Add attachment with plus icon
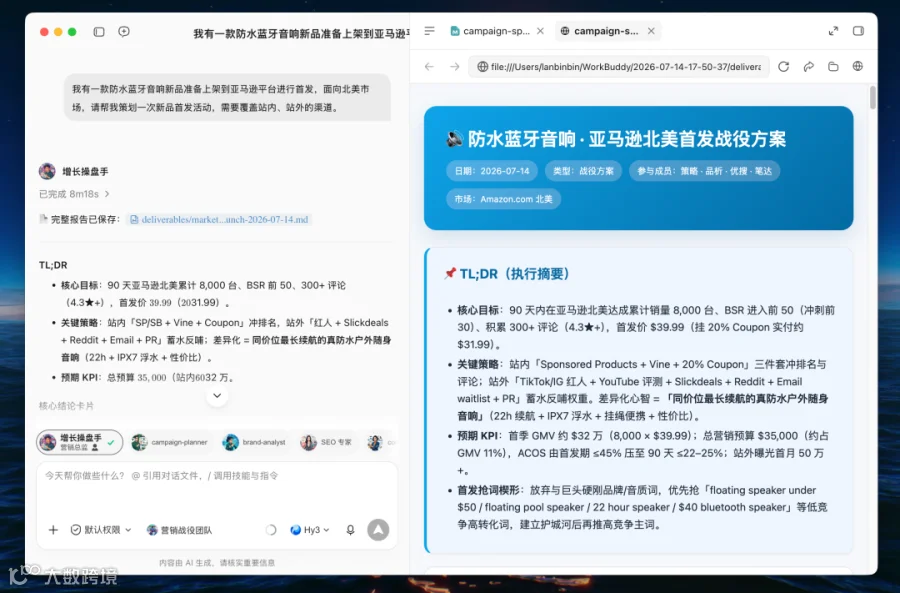 pyautogui.click(x=53, y=530)
